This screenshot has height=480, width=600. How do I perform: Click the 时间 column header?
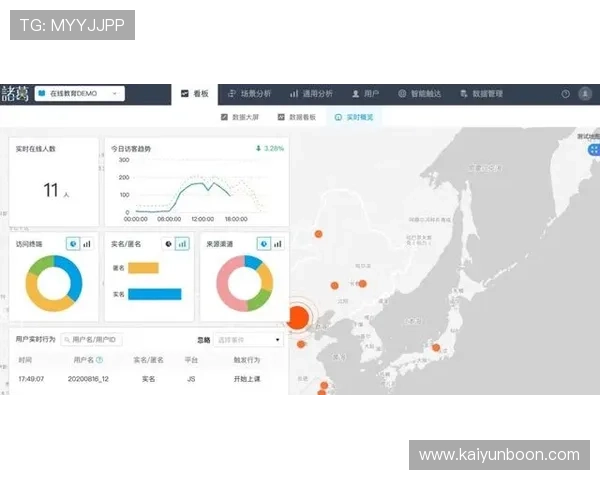(x=25, y=360)
